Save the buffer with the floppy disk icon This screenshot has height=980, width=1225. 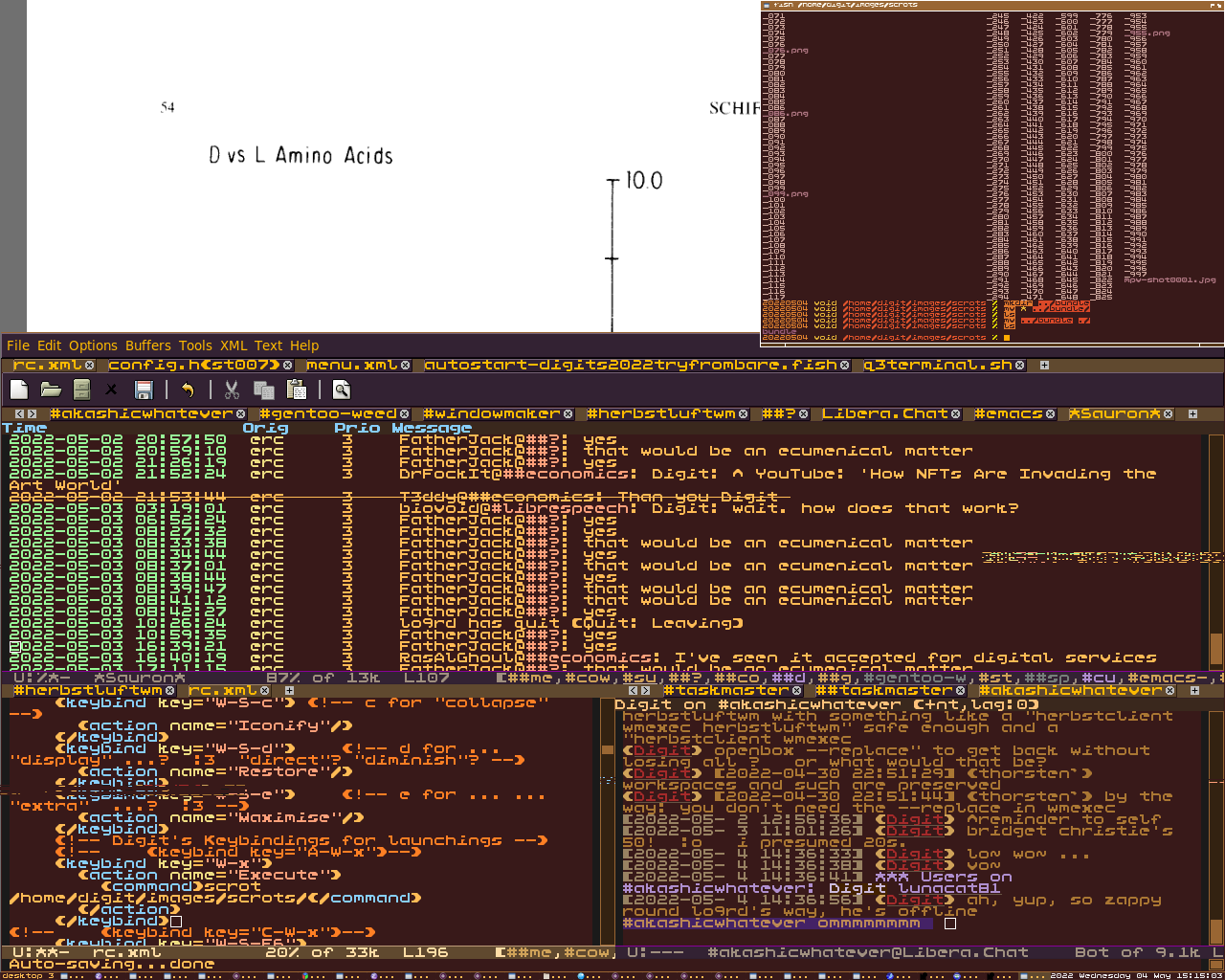point(144,390)
